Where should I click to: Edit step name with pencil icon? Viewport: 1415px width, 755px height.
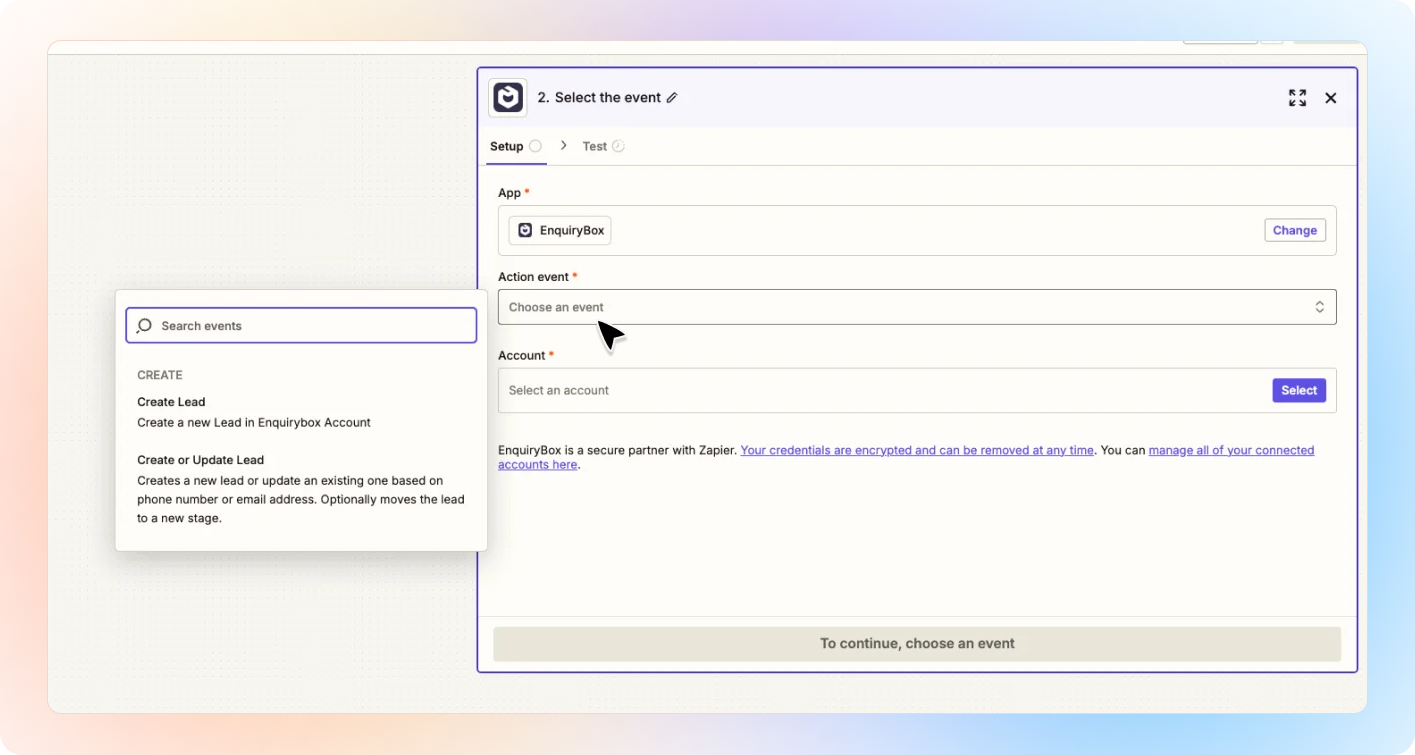pyautogui.click(x=672, y=98)
